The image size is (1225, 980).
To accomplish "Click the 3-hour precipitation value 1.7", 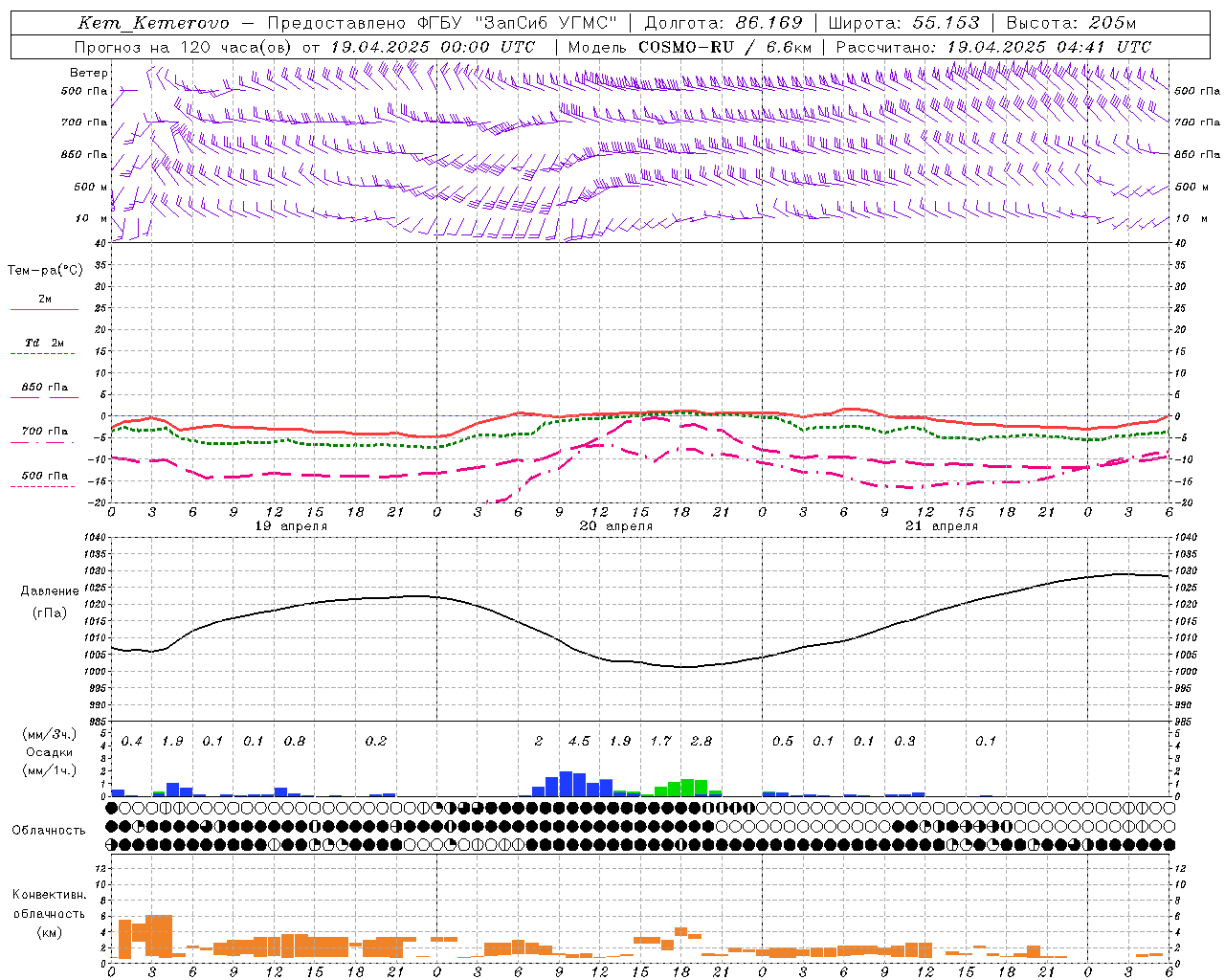I will point(660,742).
